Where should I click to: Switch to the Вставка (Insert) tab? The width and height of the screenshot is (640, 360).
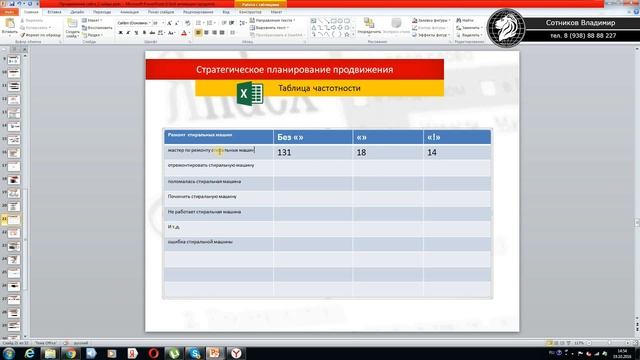[x=54, y=12]
